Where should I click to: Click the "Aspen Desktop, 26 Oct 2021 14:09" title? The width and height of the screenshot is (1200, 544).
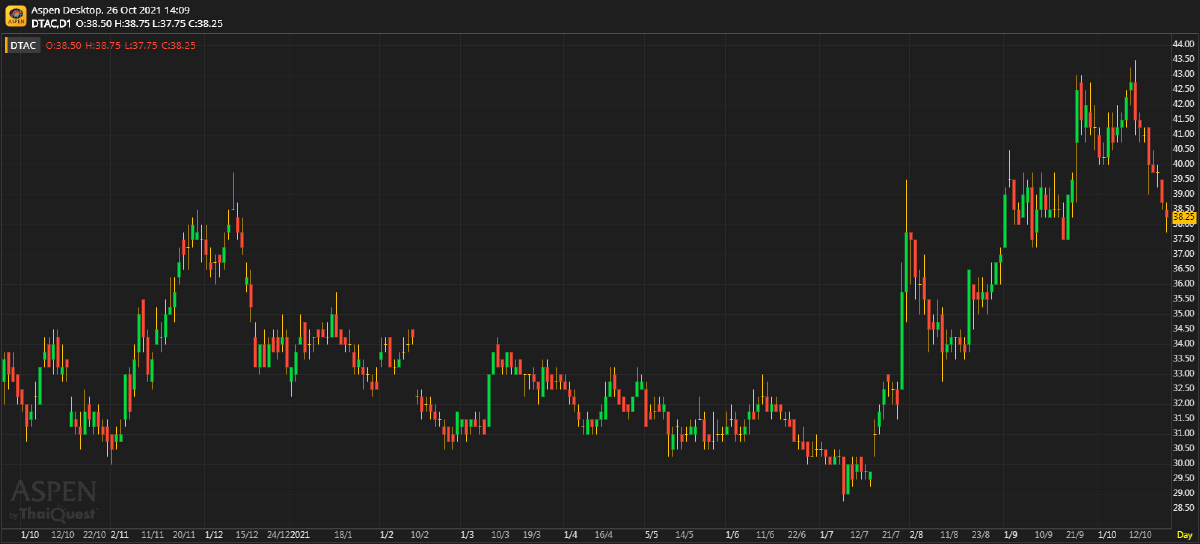pos(111,9)
